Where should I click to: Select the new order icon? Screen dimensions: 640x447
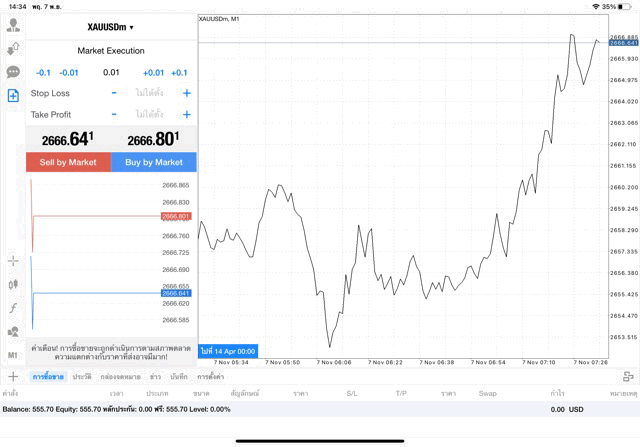point(13,96)
